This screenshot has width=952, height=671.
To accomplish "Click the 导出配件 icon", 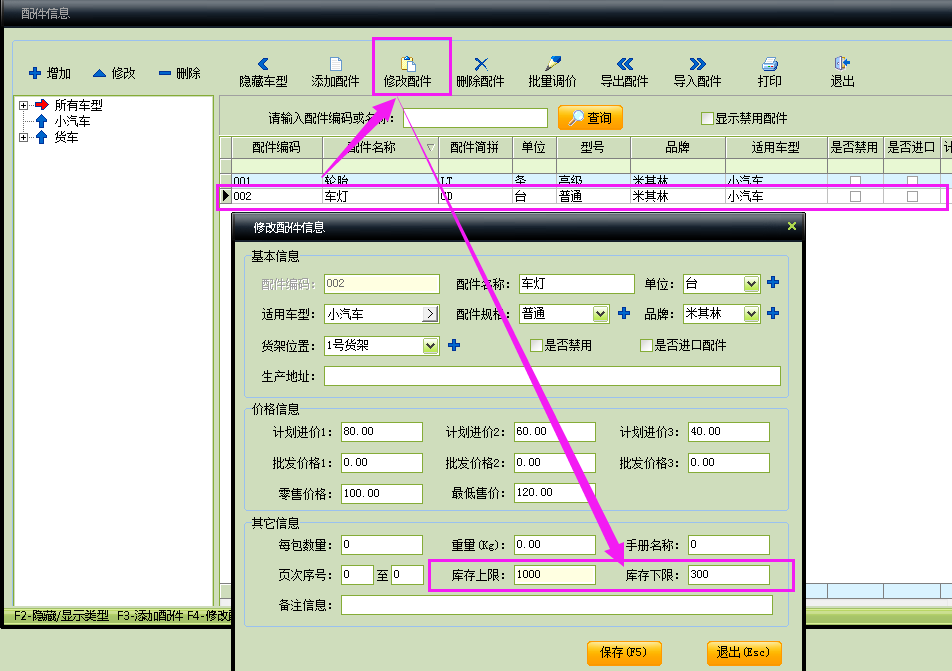I will tap(624, 64).
